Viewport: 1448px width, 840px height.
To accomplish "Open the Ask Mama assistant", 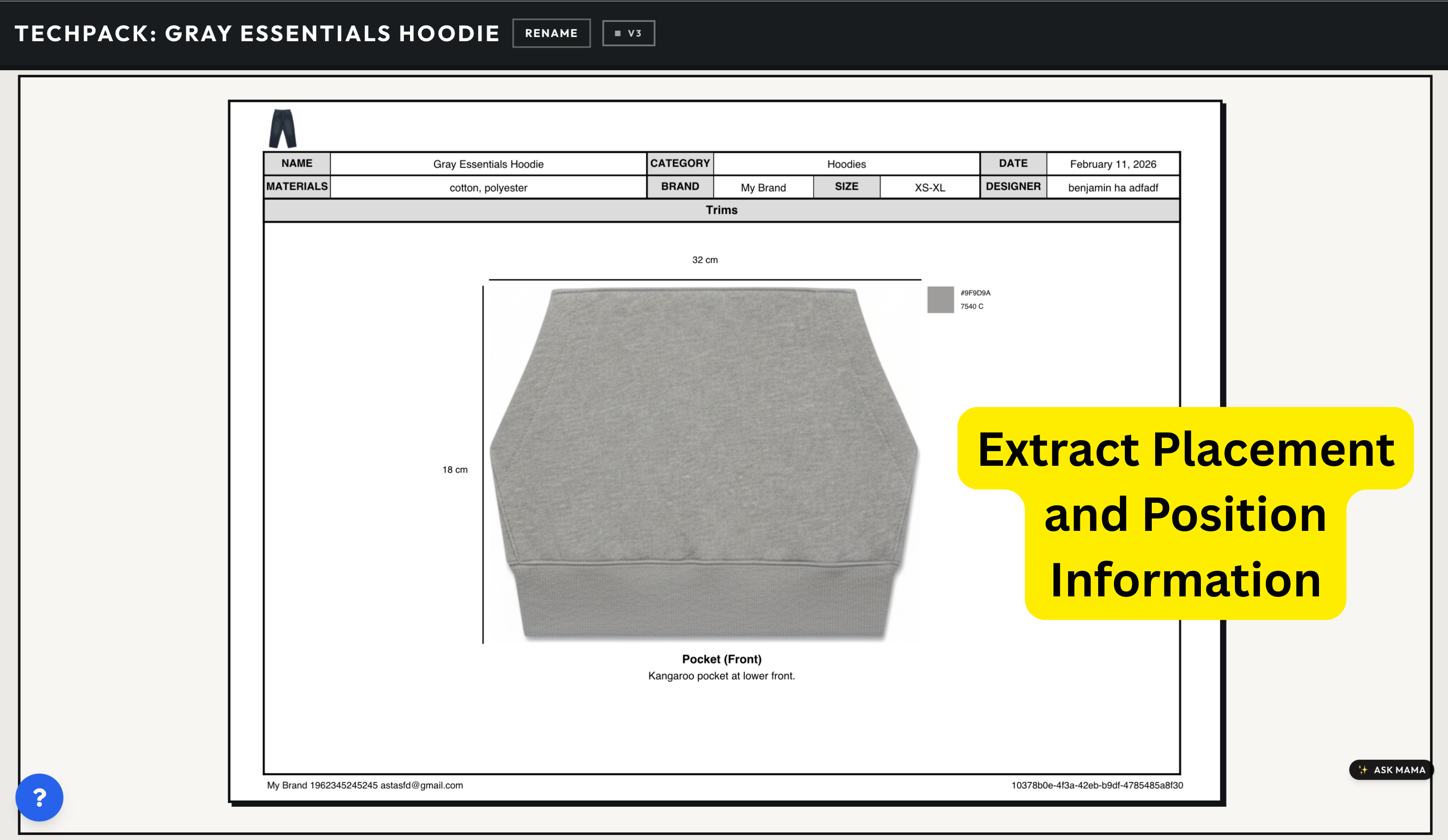I will click(x=1391, y=769).
